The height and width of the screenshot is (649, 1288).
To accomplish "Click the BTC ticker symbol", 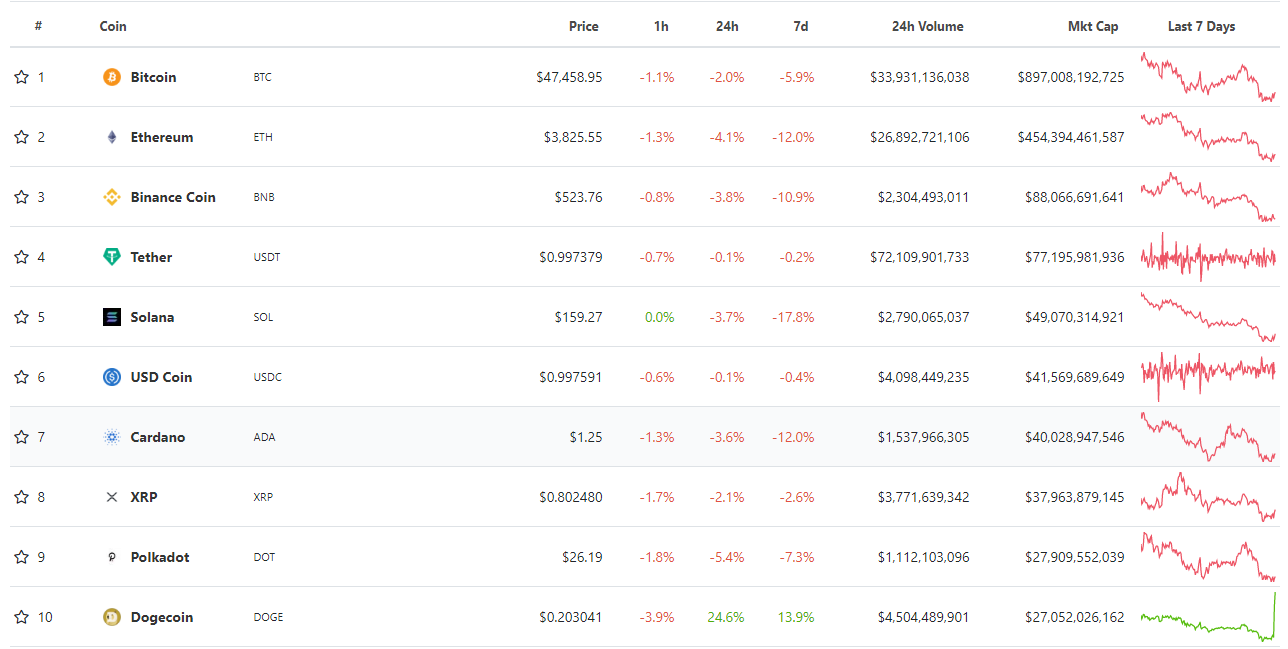I will 263,77.
